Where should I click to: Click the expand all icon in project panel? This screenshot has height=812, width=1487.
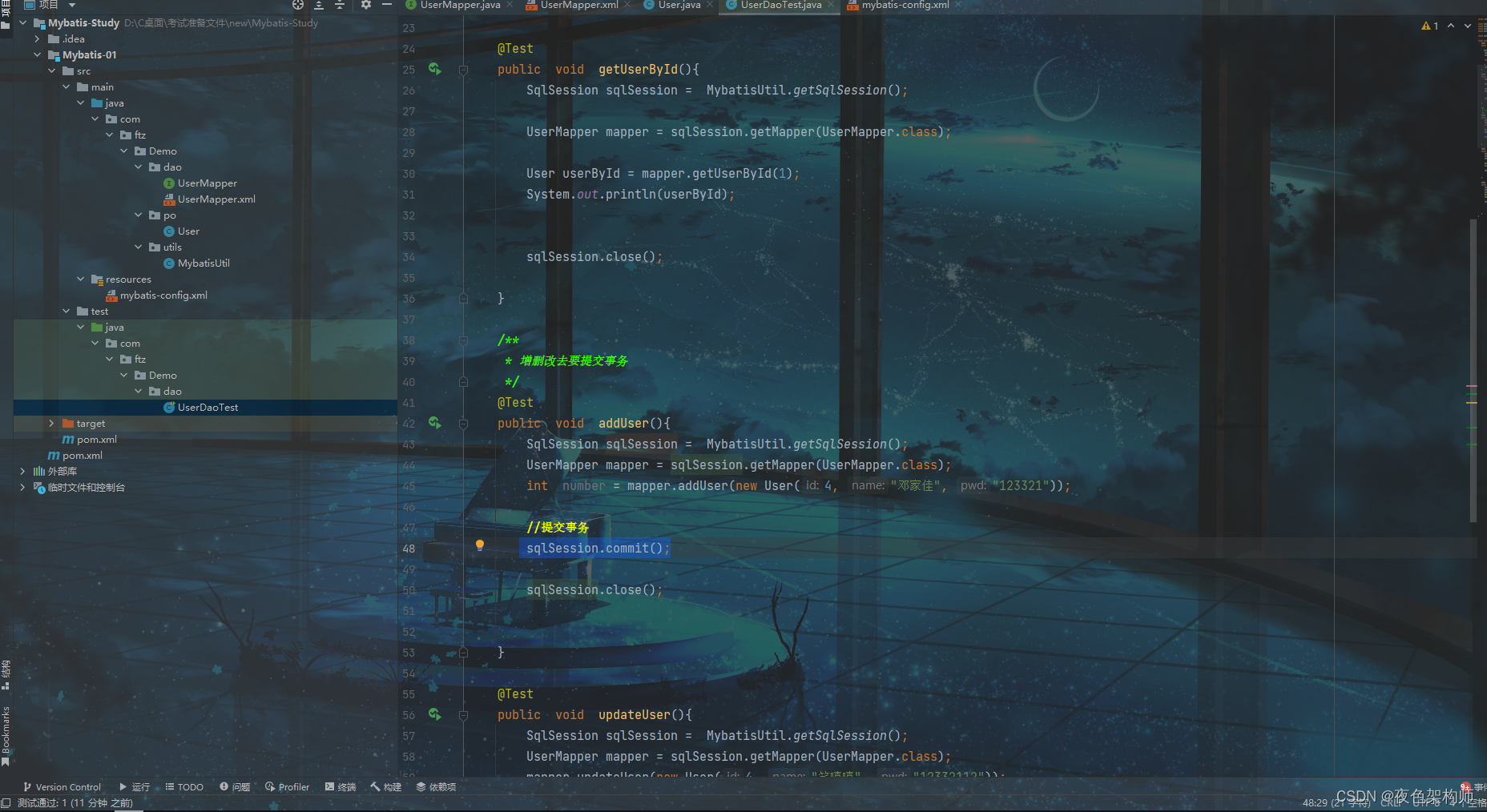(x=319, y=5)
